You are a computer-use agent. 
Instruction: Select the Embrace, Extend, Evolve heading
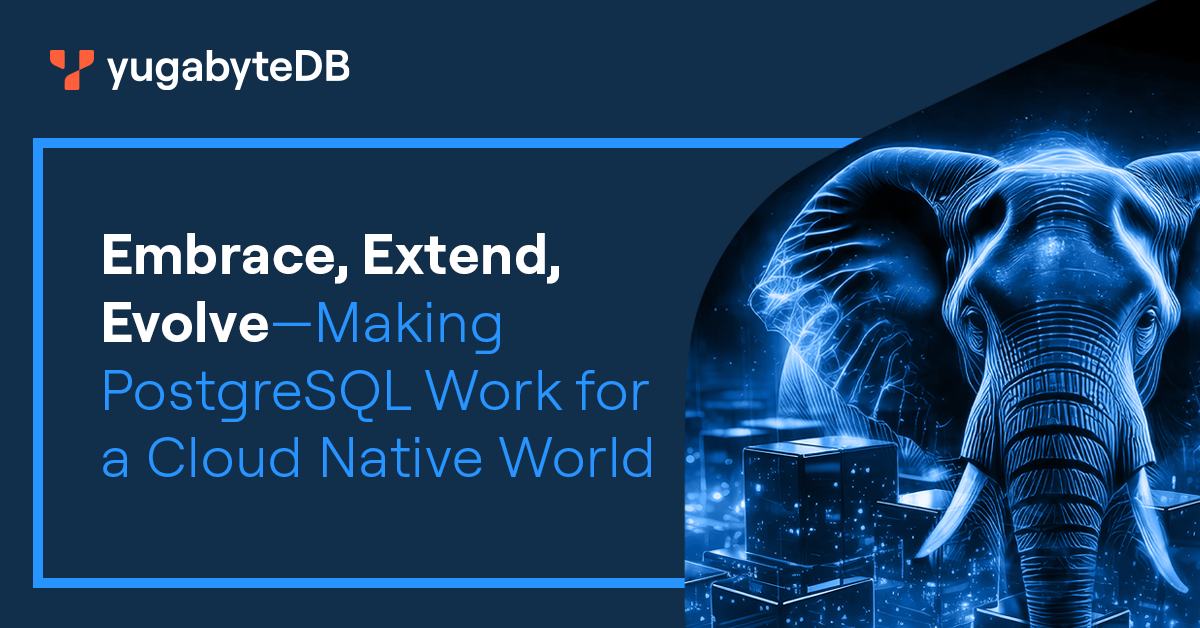[x=330, y=255]
